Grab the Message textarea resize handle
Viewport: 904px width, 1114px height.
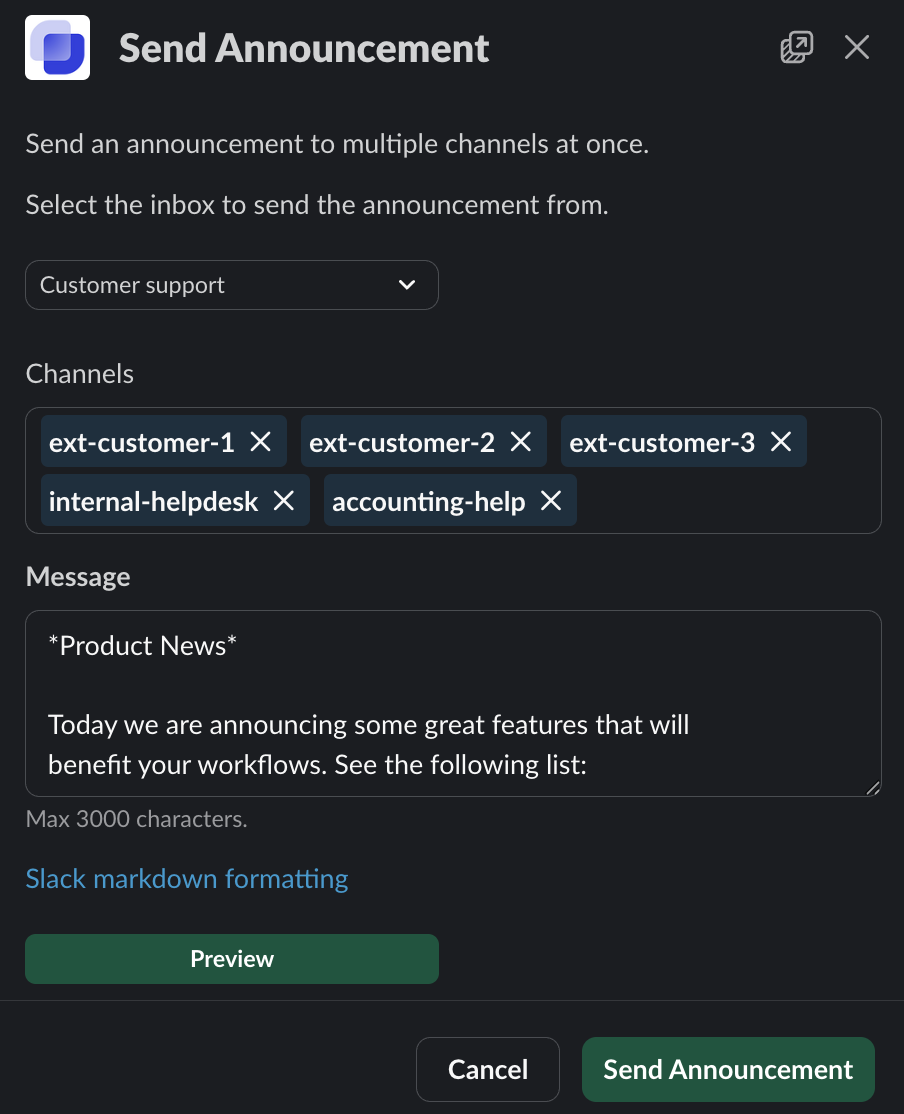tap(872, 788)
